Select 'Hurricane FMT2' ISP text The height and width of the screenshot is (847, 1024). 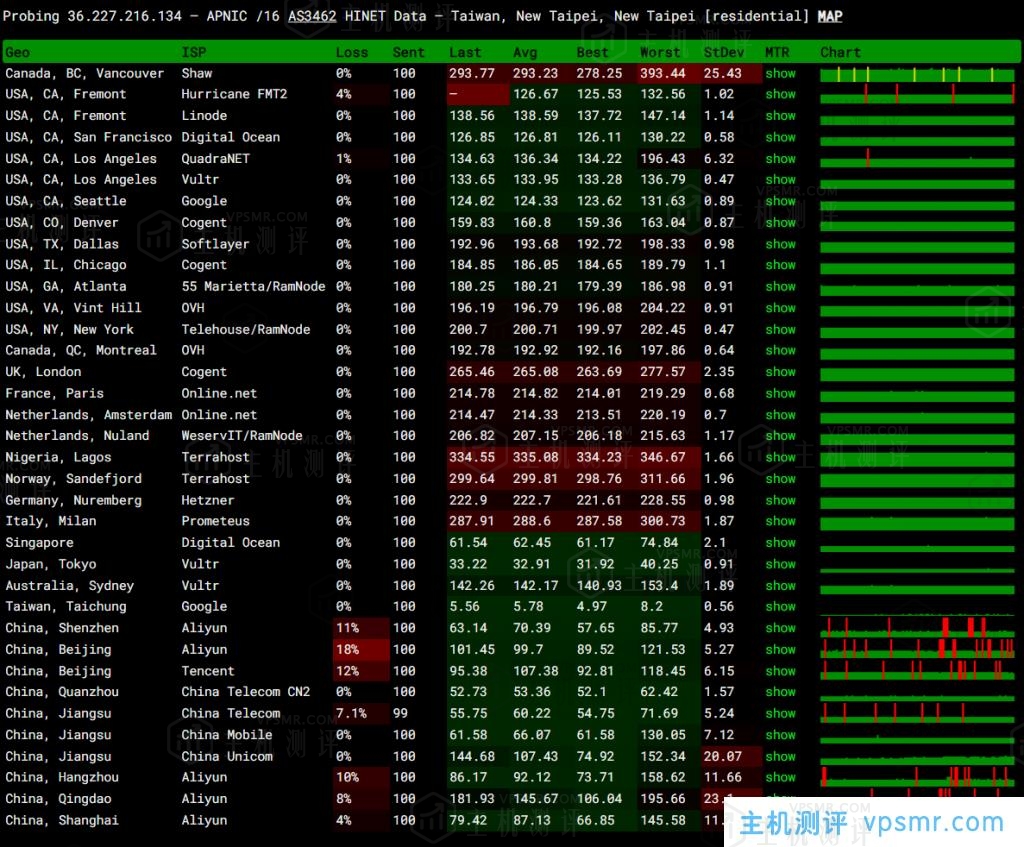pos(234,94)
